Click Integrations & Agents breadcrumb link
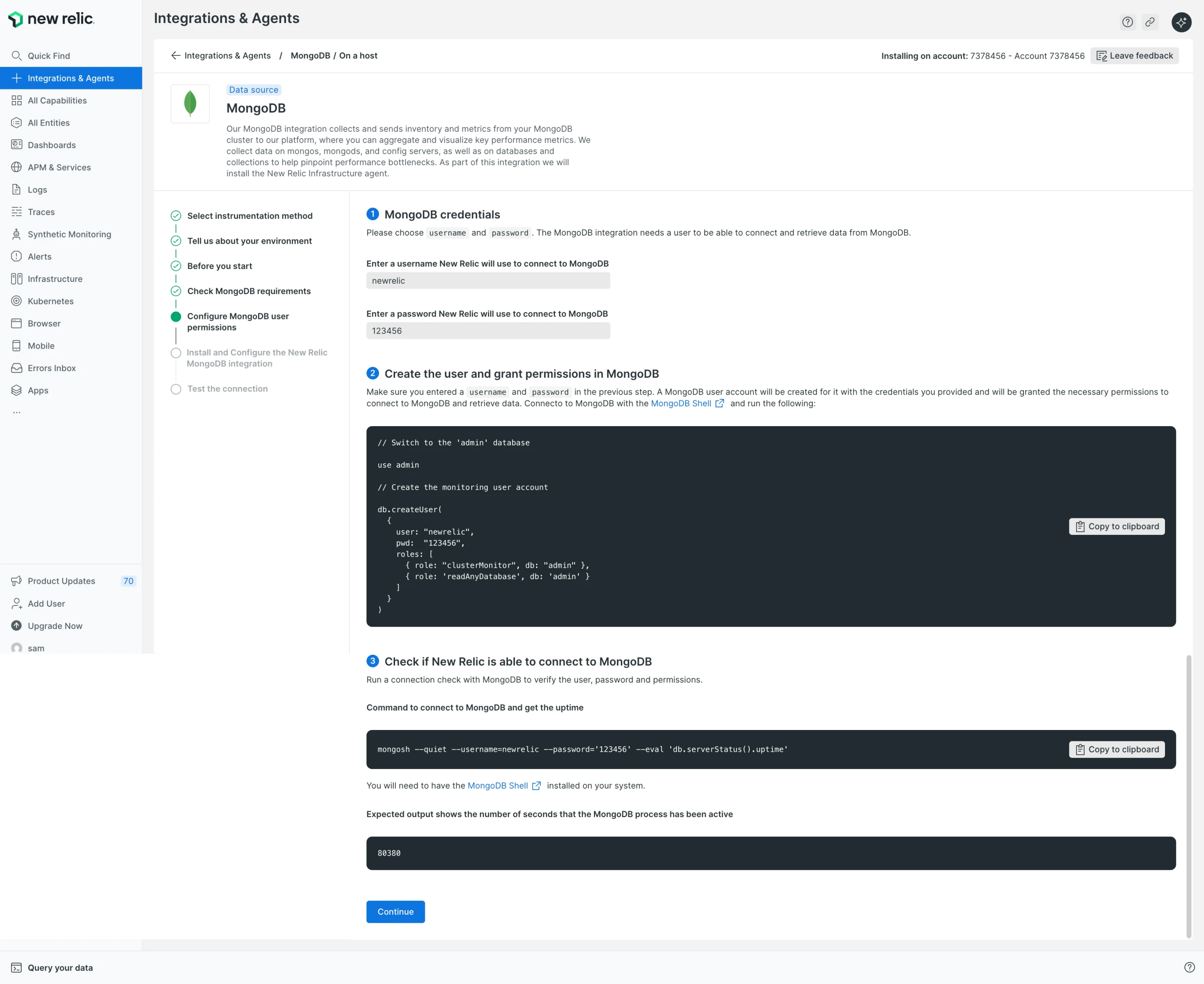Screen dimensions: 1204x984 click(227, 56)
